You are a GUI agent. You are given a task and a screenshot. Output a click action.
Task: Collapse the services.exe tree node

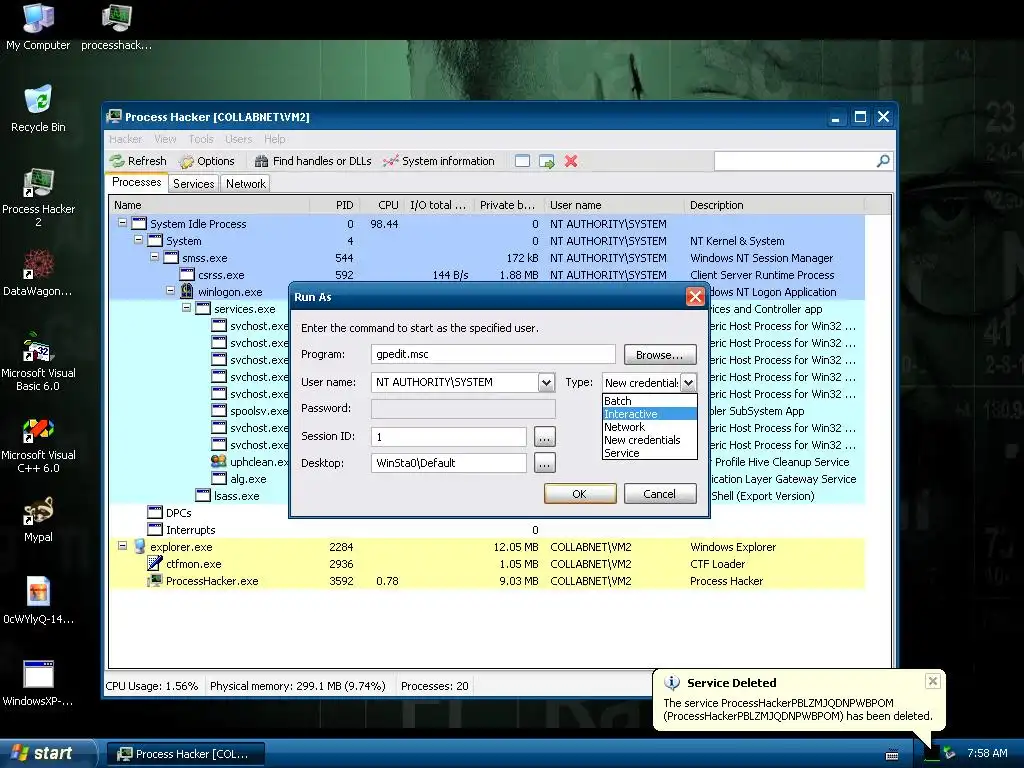coord(187,307)
